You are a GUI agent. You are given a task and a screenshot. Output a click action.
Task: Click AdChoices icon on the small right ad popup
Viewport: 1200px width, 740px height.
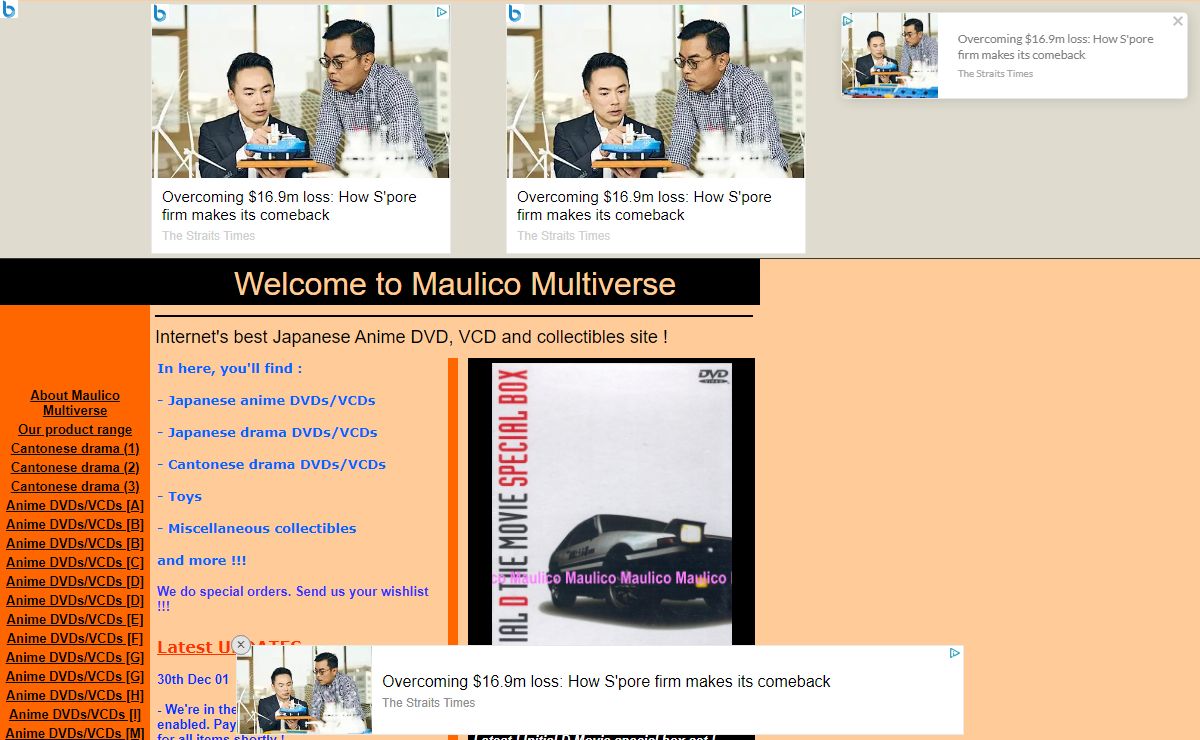click(x=848, y=20)
